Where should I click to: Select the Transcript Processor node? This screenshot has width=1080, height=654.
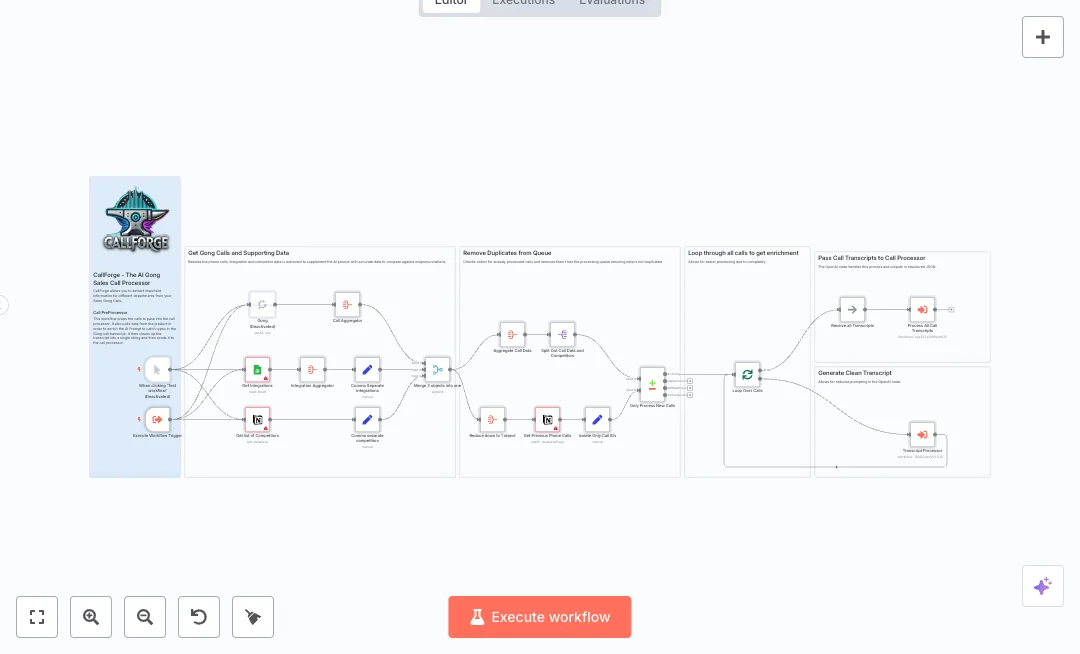(x=922, y=435)
